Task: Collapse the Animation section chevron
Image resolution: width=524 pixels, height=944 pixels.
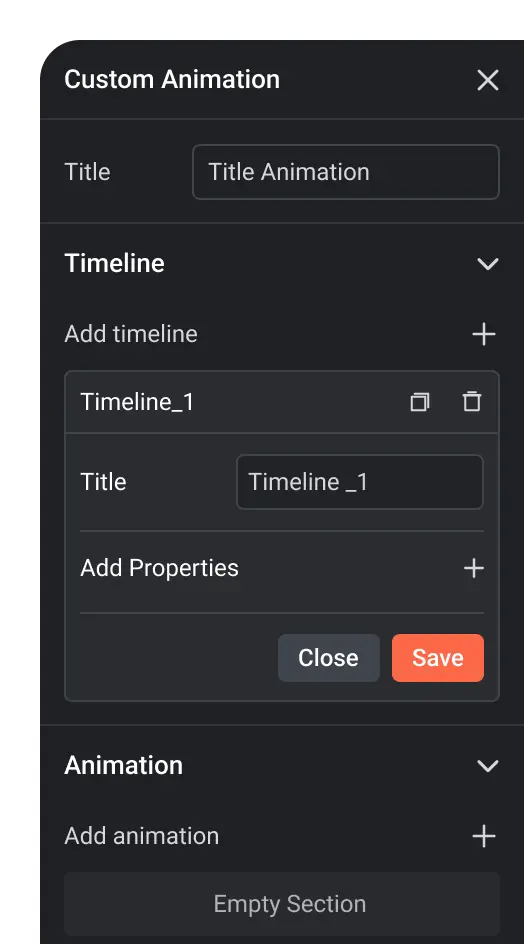Action: coord(487,766)
